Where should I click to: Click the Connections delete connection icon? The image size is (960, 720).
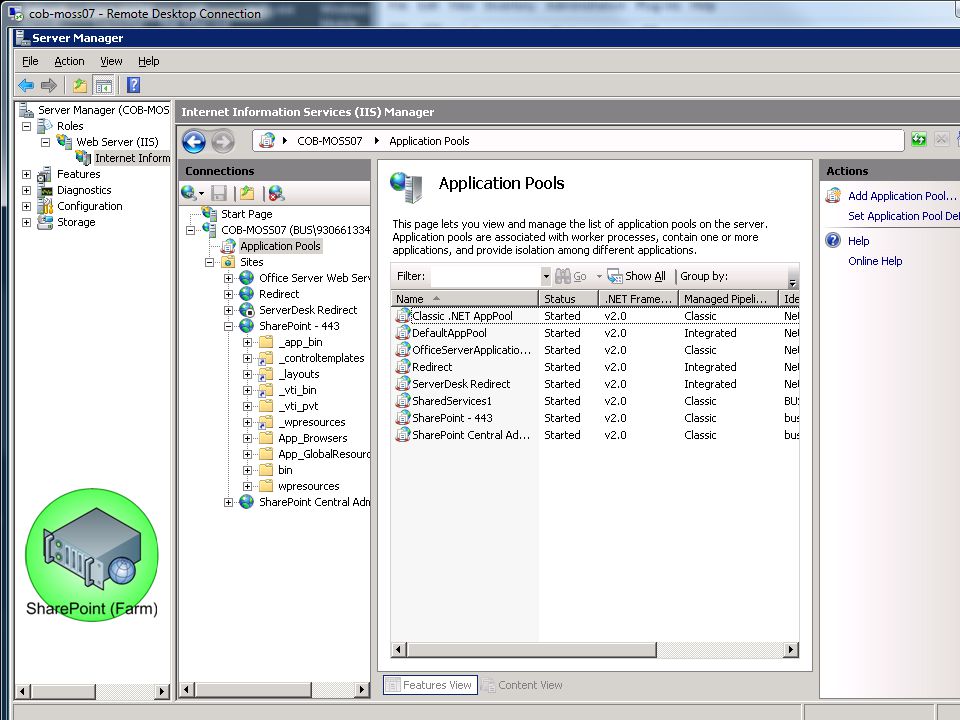click(x=276, y=193)
